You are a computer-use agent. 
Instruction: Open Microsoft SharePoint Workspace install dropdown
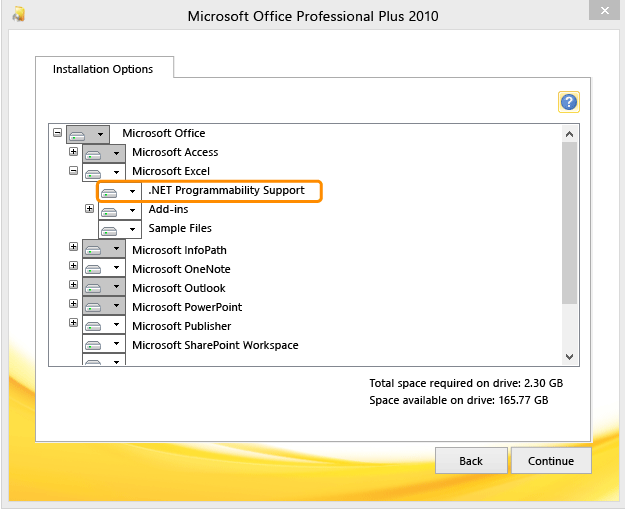(104, 344)
